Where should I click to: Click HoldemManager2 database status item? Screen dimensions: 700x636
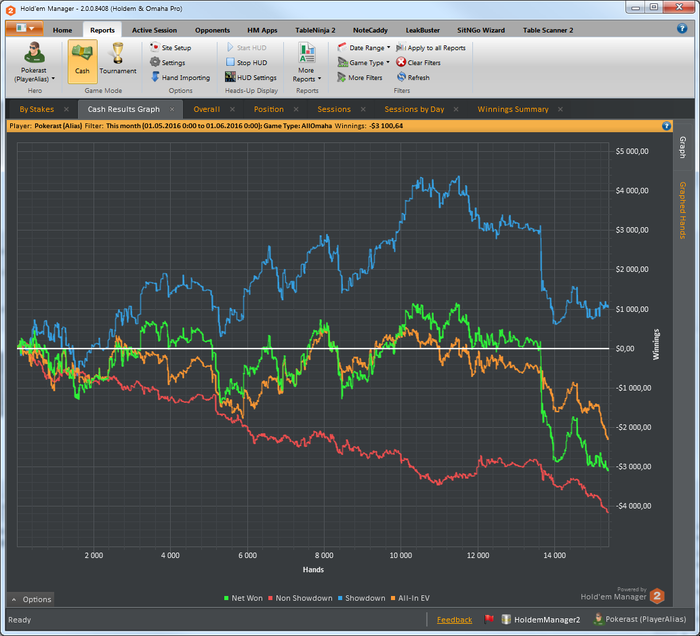[x=541, y=619]
